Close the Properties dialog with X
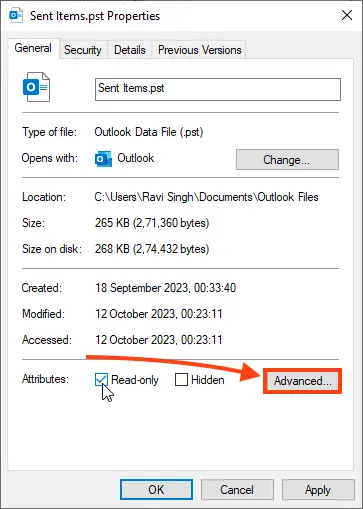This screenshot has width=363, height=509. (x=347, y=15)
